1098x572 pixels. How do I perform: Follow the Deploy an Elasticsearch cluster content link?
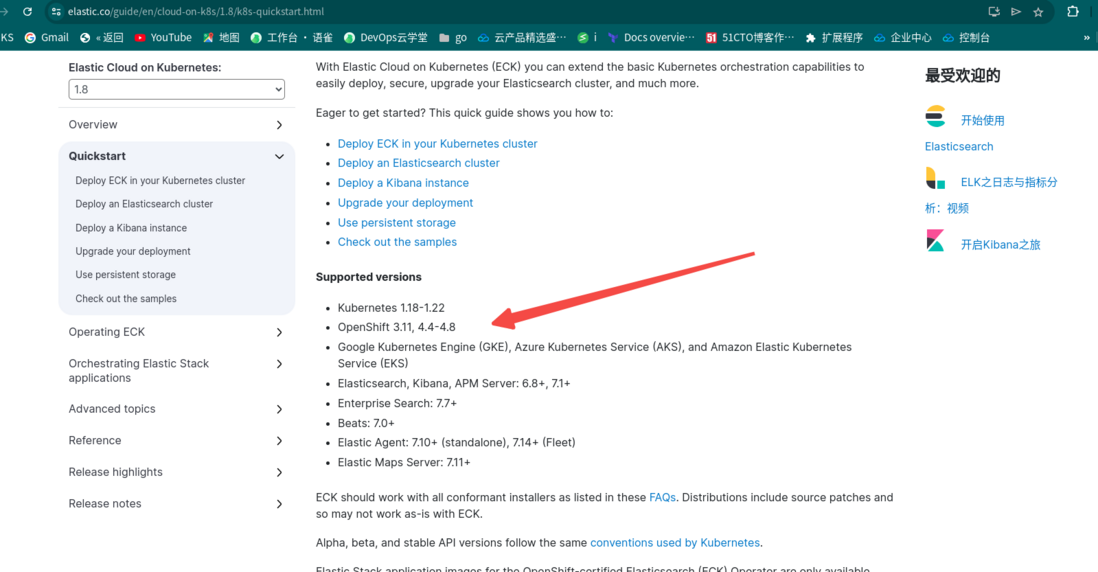(x=419, y=163)
